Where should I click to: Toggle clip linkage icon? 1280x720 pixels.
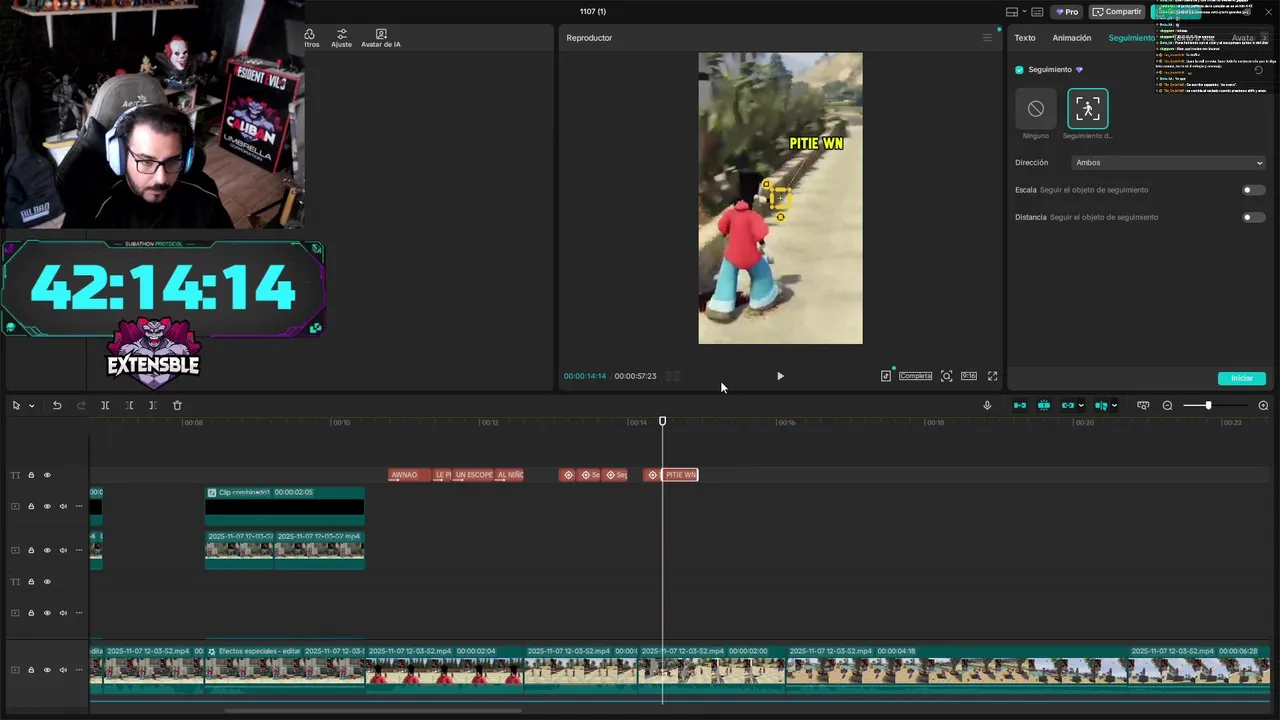pyautogui.click(x=1068, y=405)
